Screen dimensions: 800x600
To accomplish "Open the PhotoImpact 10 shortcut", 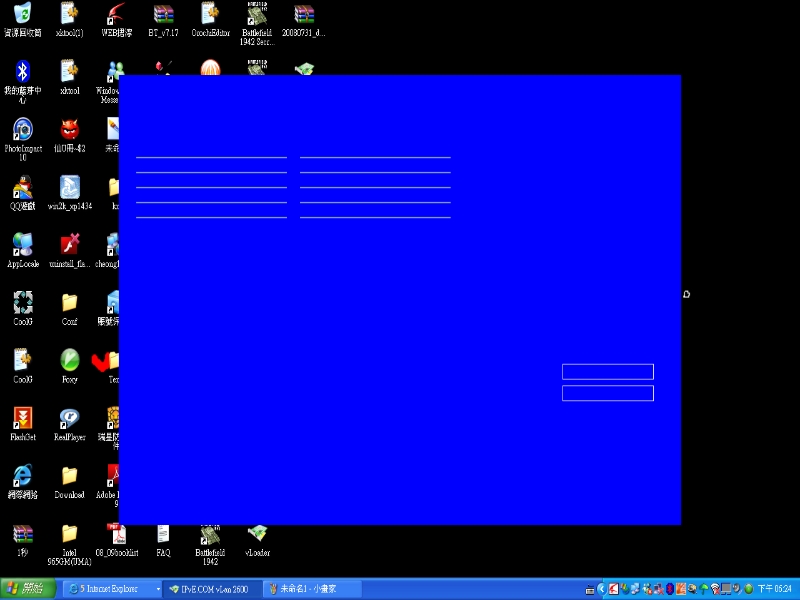I will tap(22, 130).
